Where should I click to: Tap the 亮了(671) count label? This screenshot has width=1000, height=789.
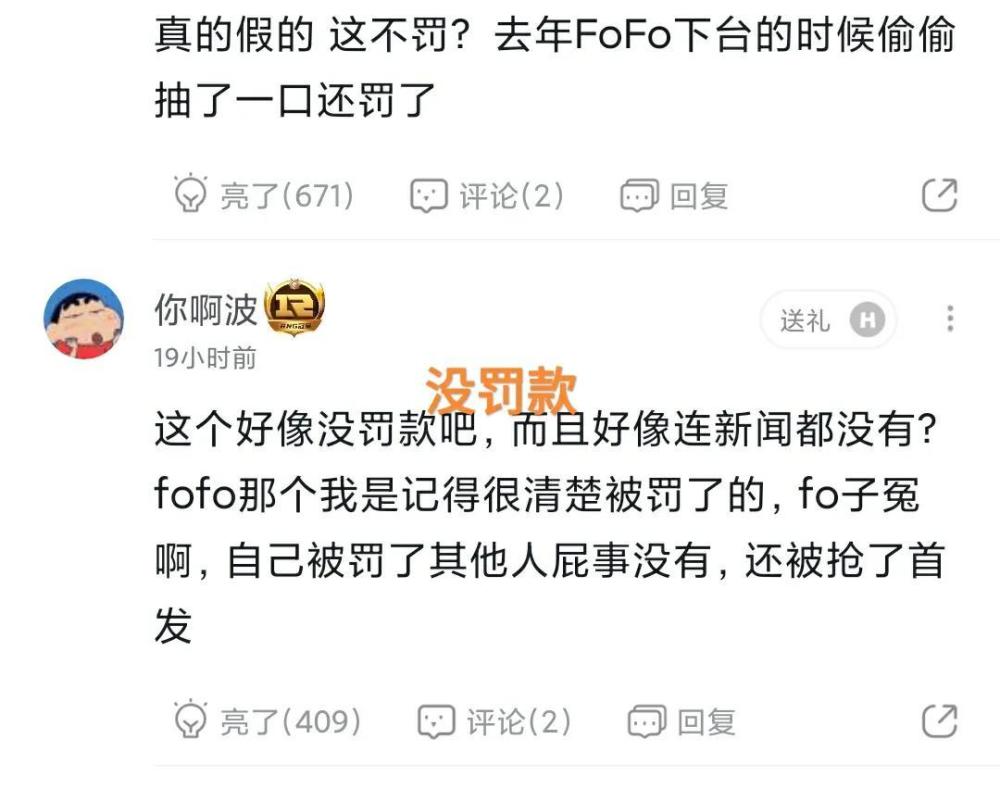(x=286, y=195)
